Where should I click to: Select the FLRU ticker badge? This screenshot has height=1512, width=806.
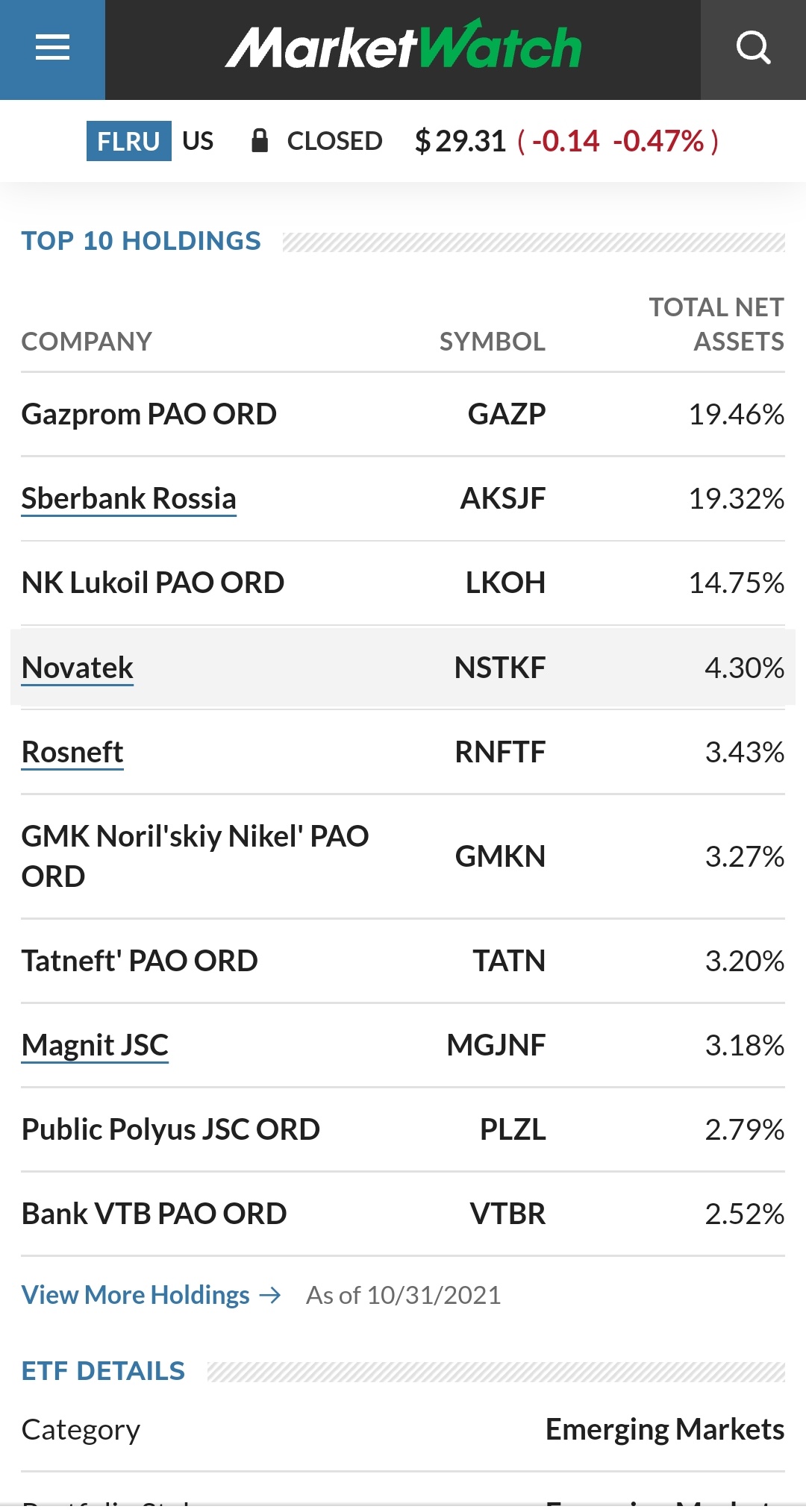128,141
